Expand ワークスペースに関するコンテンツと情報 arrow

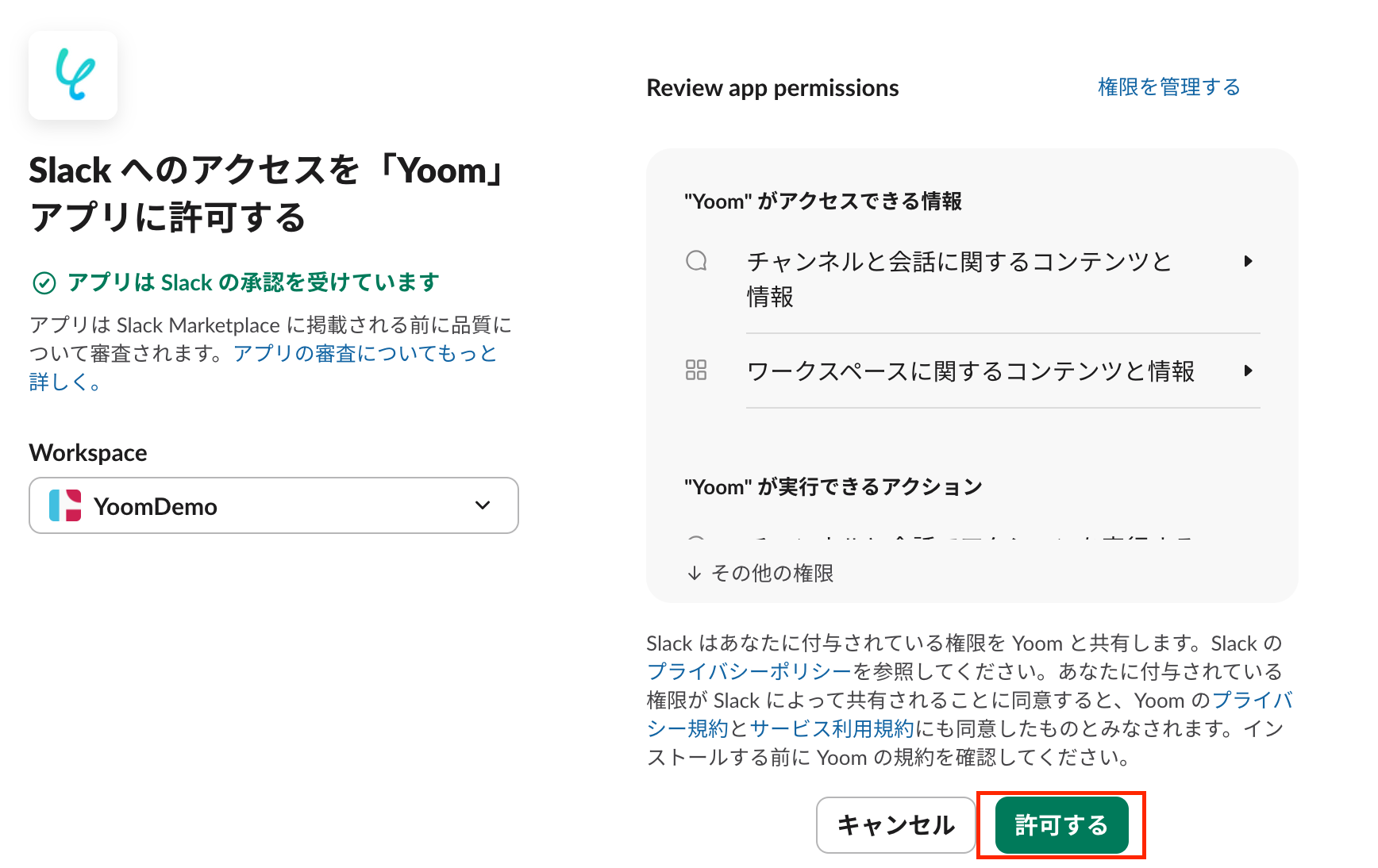(x=1248, y=371)
